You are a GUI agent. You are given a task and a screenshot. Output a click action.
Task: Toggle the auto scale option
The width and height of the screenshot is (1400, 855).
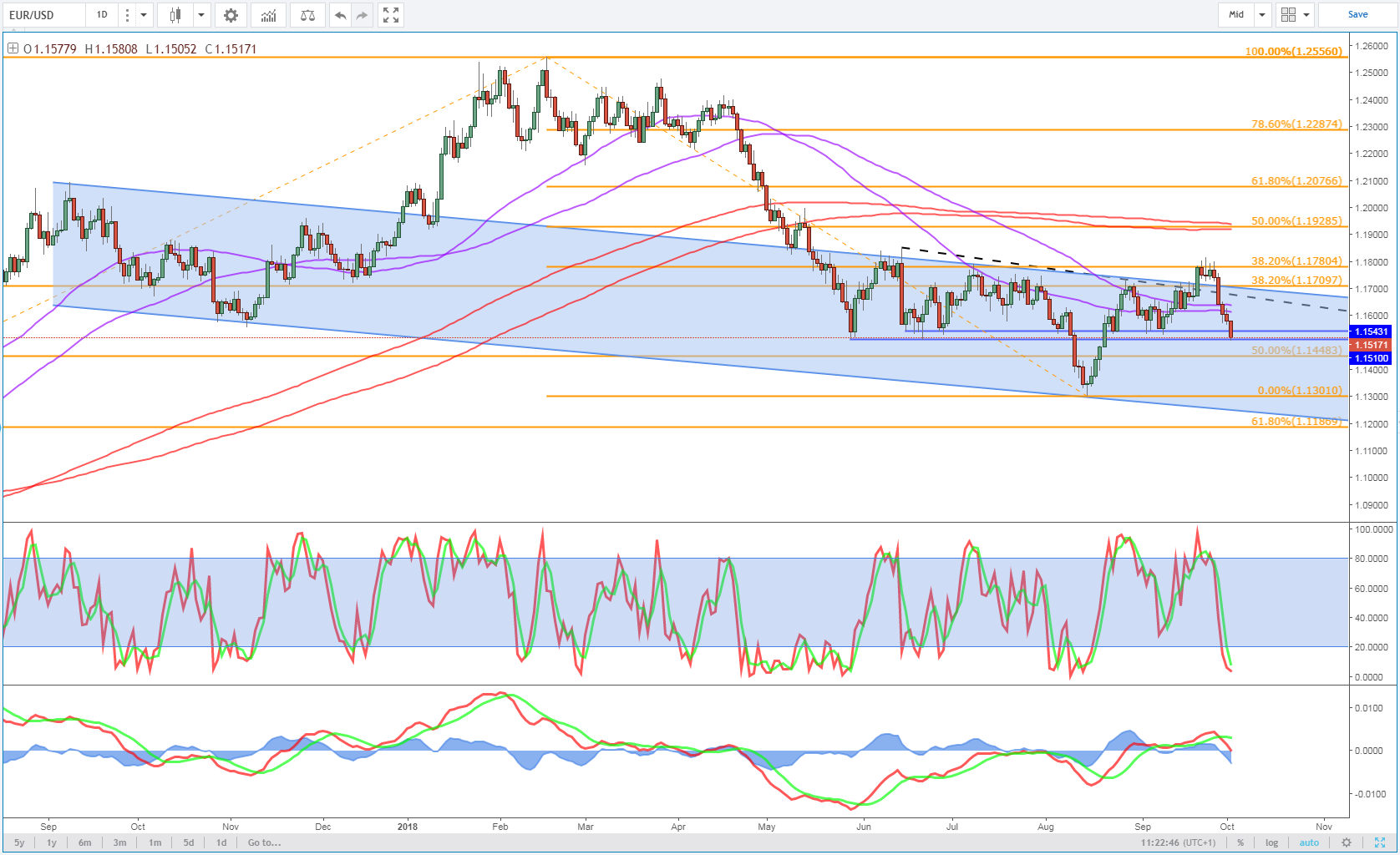[x=1309, y=842]
